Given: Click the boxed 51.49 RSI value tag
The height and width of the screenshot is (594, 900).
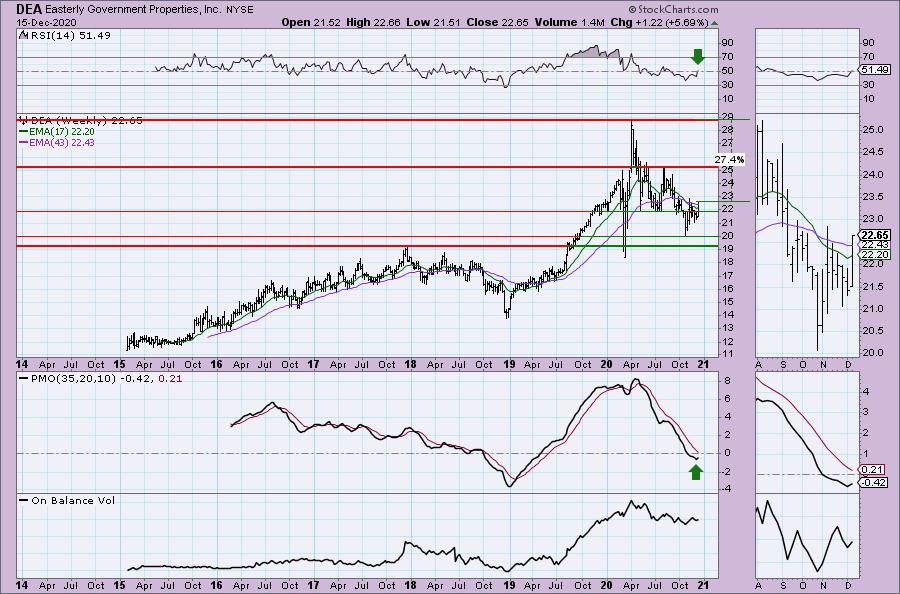Looking at the screenshot, I should click(x=876, y=69).
